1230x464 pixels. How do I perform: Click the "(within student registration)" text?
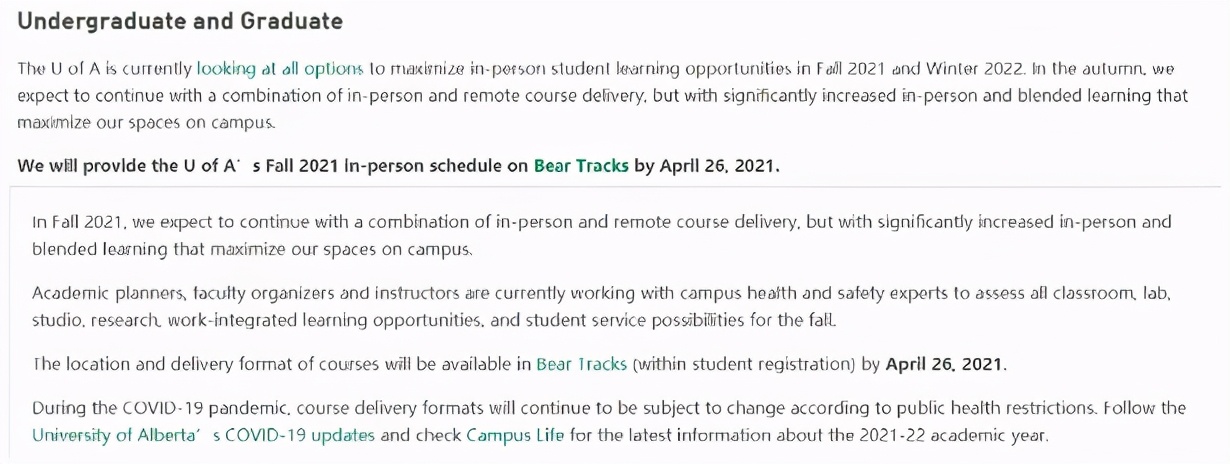[741, 364]
